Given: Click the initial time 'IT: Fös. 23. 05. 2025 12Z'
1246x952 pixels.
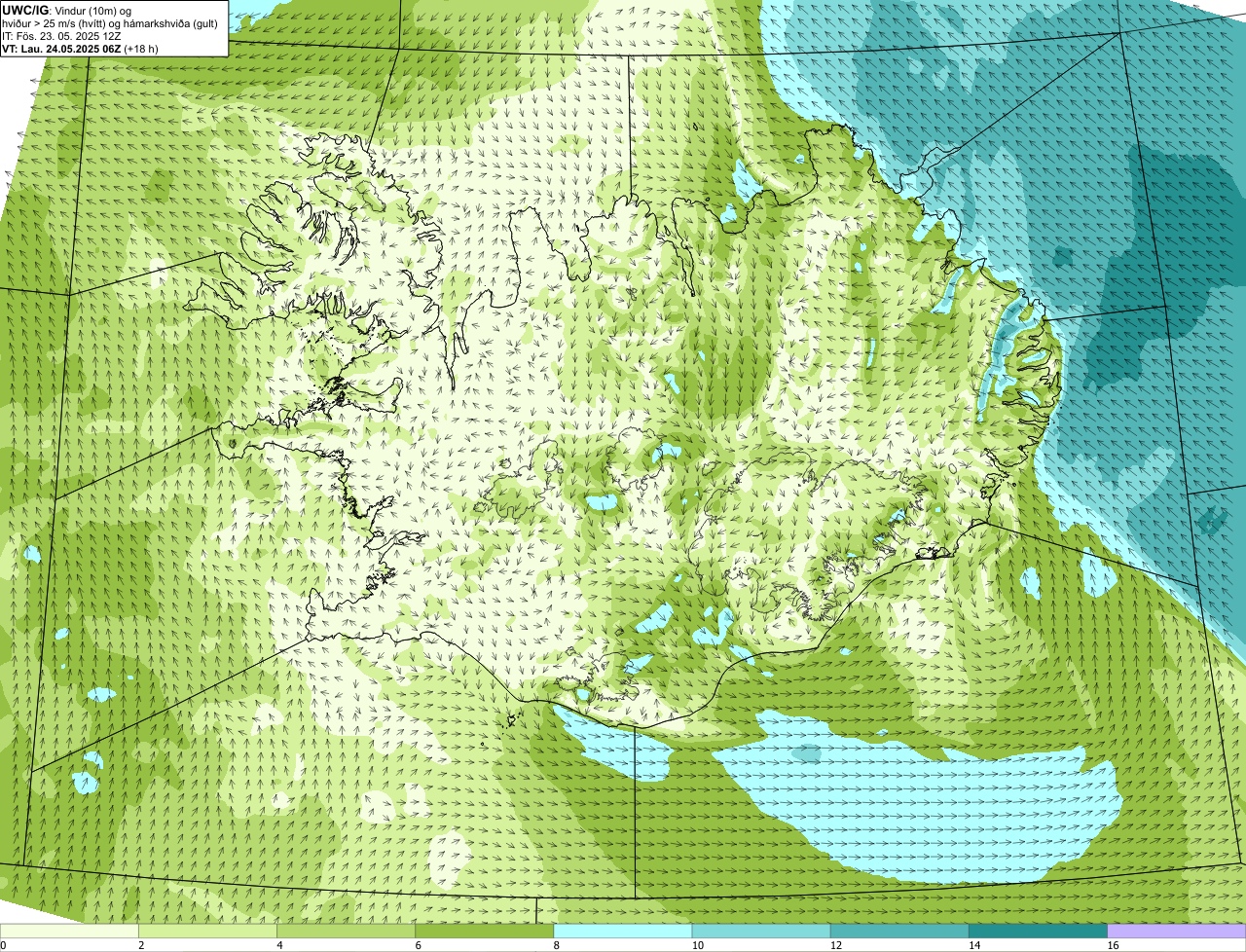Looking at the screenshot, I should coord(61,36).
